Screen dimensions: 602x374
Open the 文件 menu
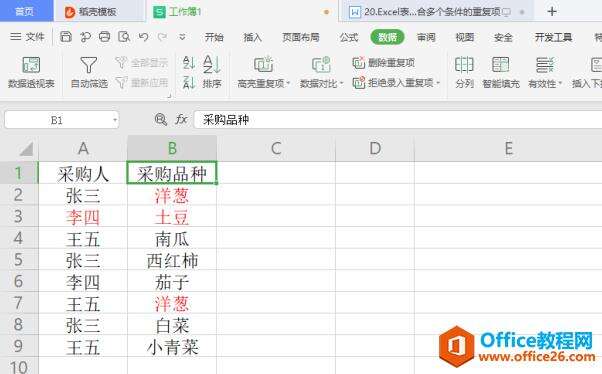tap(27, 37)
